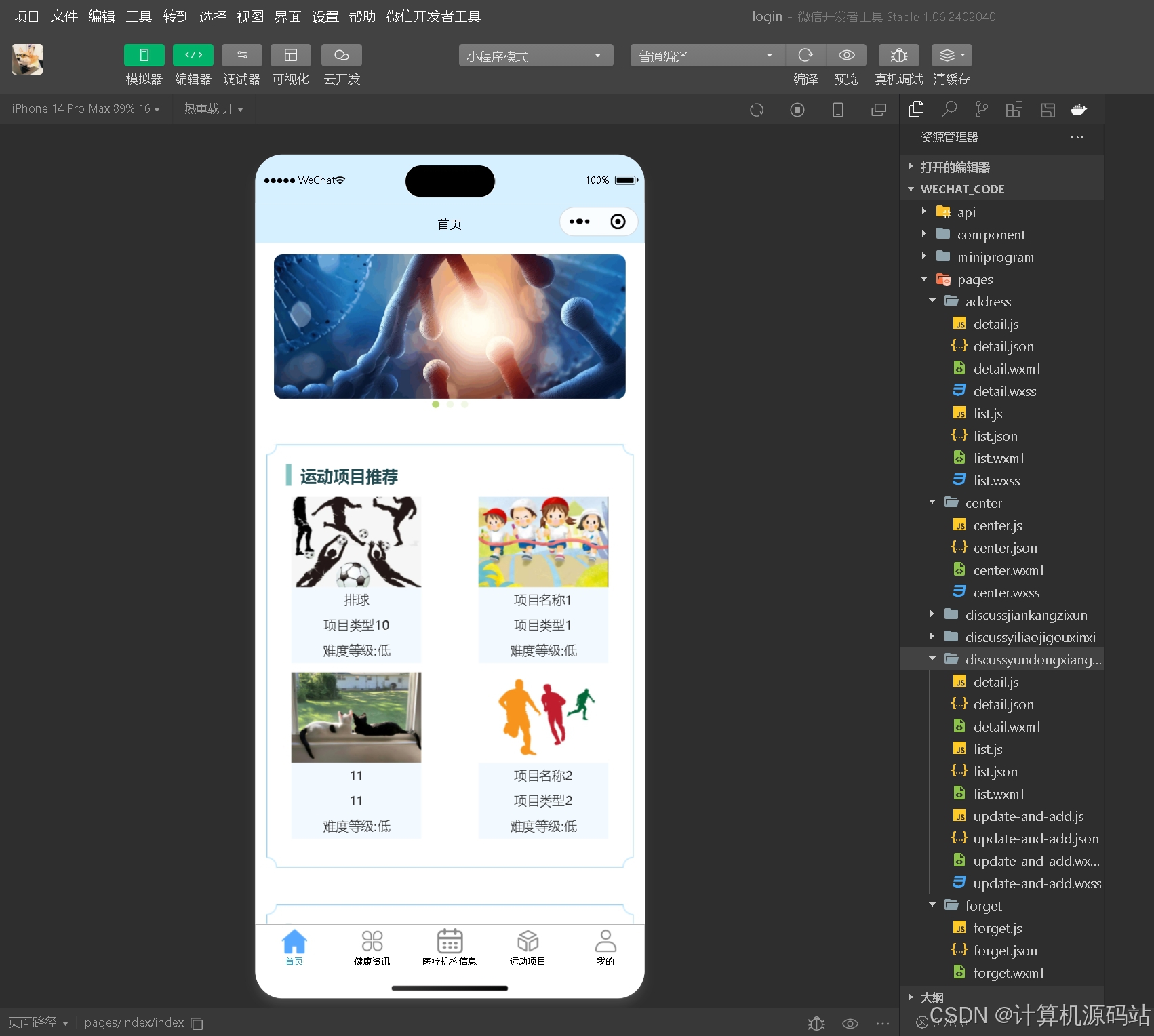Click the DNA banner carousel image

coord(450,326)
